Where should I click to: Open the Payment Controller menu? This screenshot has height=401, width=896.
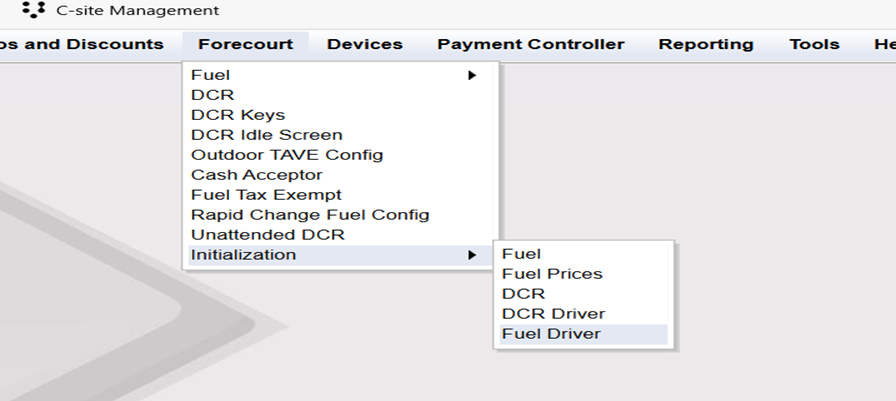pos(530,45)
